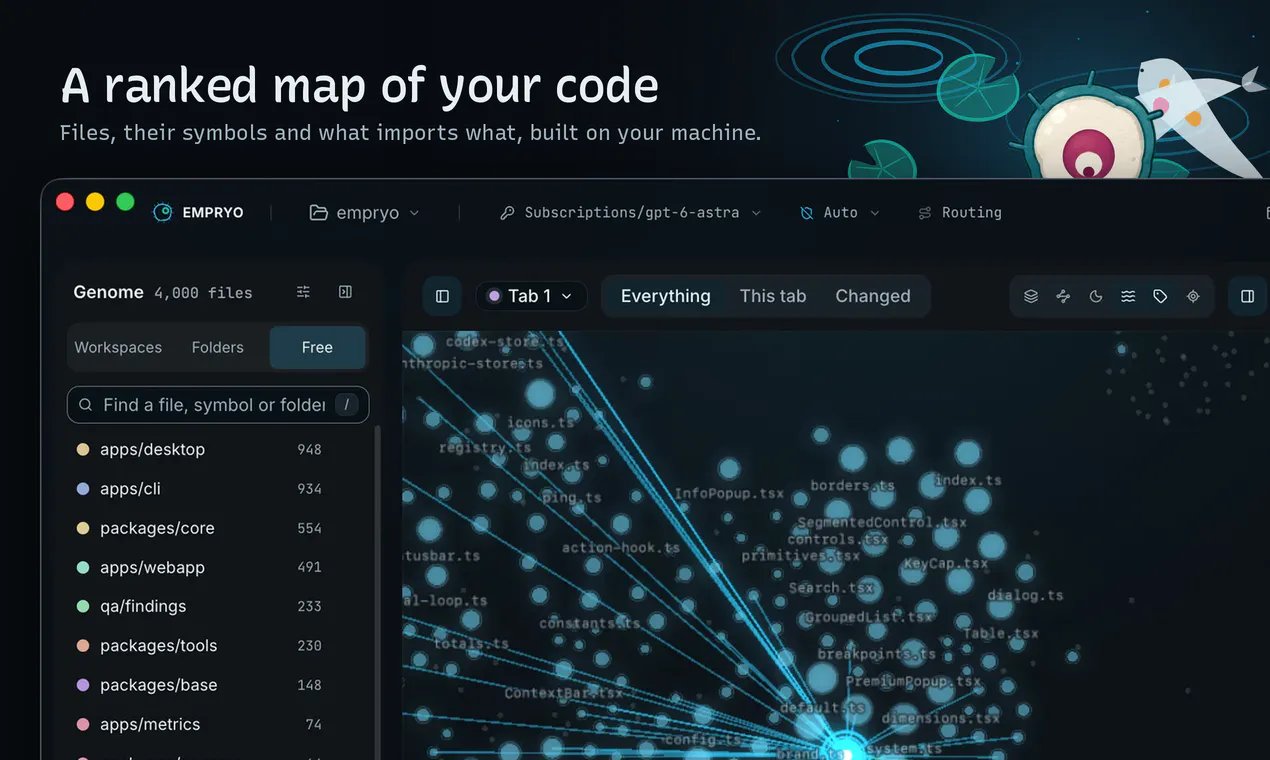Click the InfoPopup.tsx node label
1270x760 pixels.
coord(729,493)
